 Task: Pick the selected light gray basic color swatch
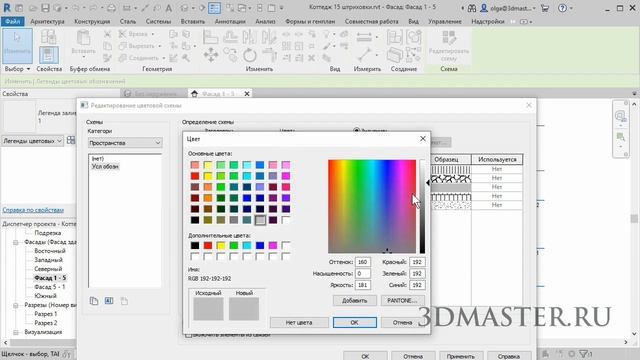pos(260,220)
